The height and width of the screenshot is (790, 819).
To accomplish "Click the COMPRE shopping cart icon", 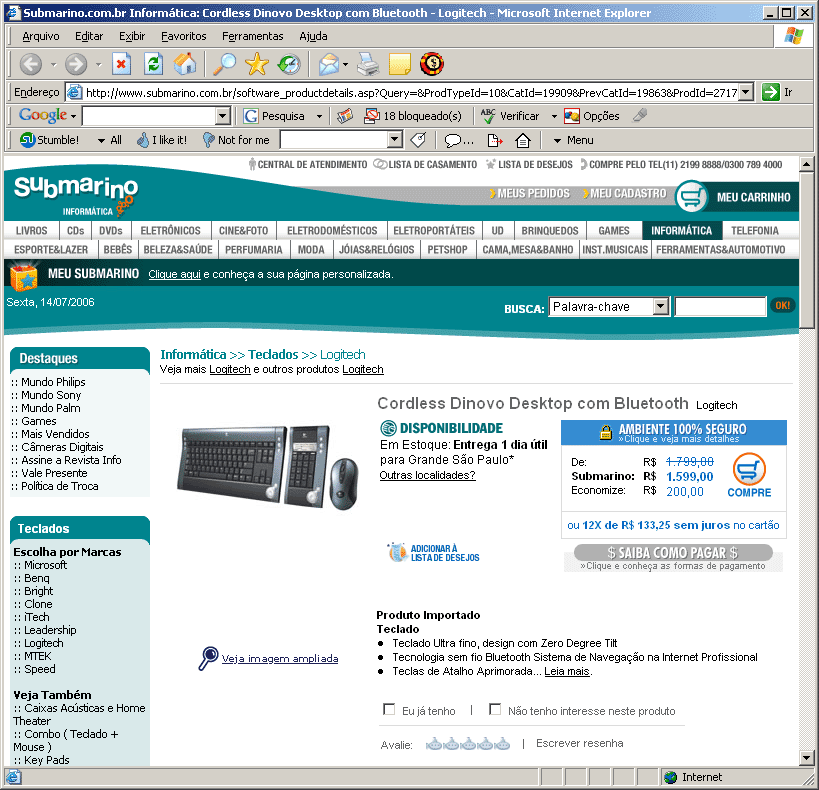I will [749, 469].
